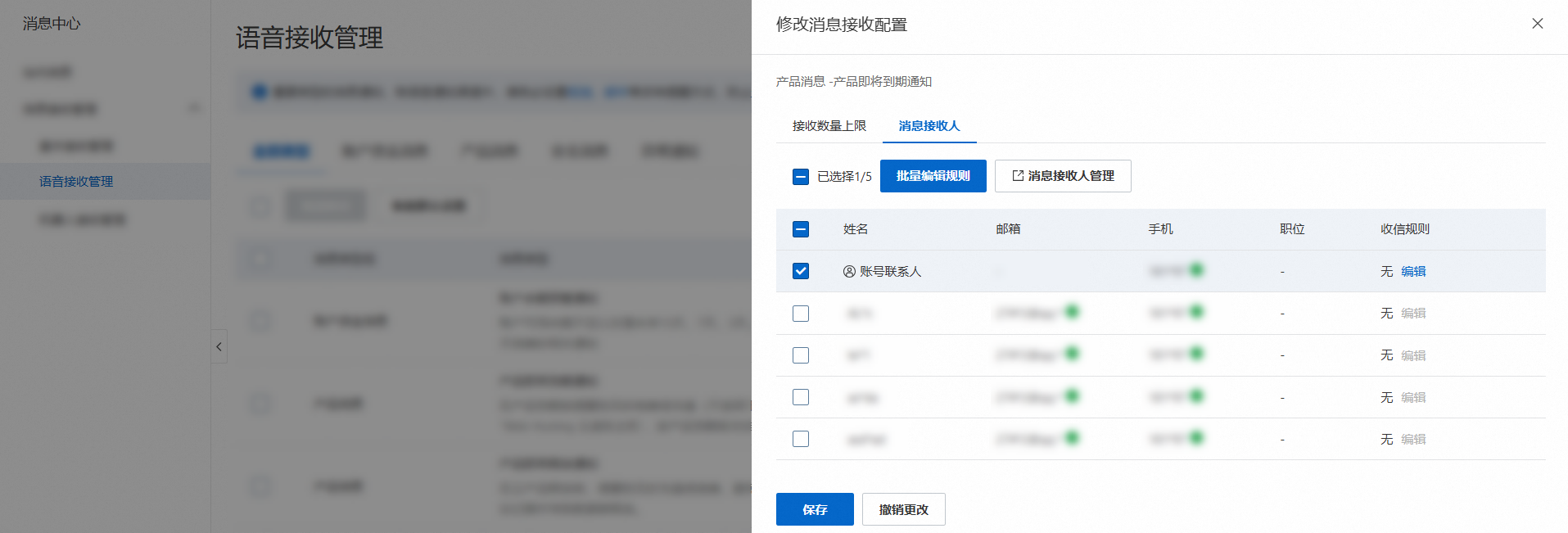Click the 邮箱 column header
This screenshot has height=533, width=1568.
(x=1008, y=229)
